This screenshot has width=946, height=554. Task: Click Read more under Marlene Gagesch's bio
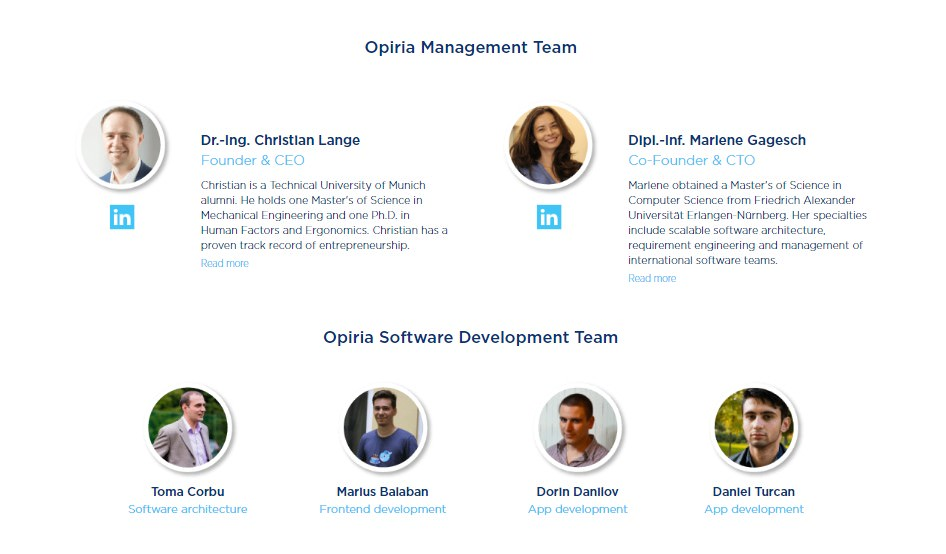(x=652, y=278)
